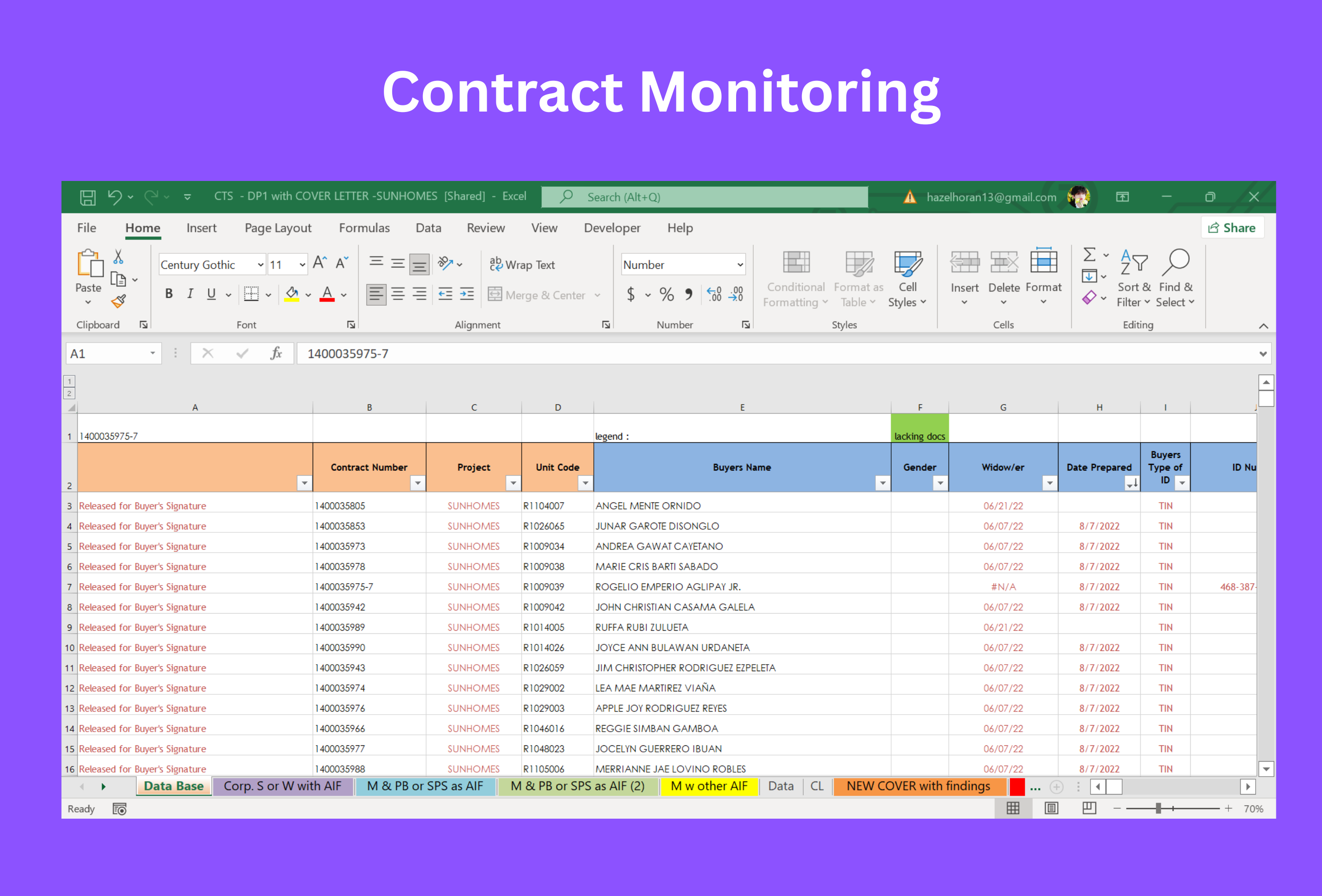1322x896 pixels.
Task: Toggle Bold formatting
Action: tap(169, 294)
